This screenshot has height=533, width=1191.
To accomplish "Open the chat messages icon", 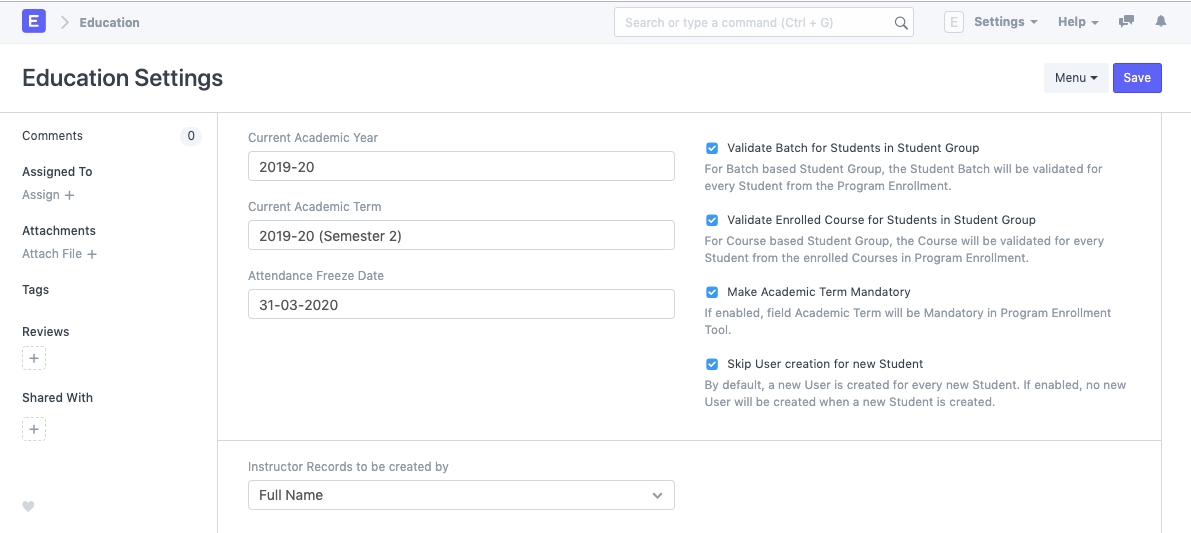I will (1126, 22).
